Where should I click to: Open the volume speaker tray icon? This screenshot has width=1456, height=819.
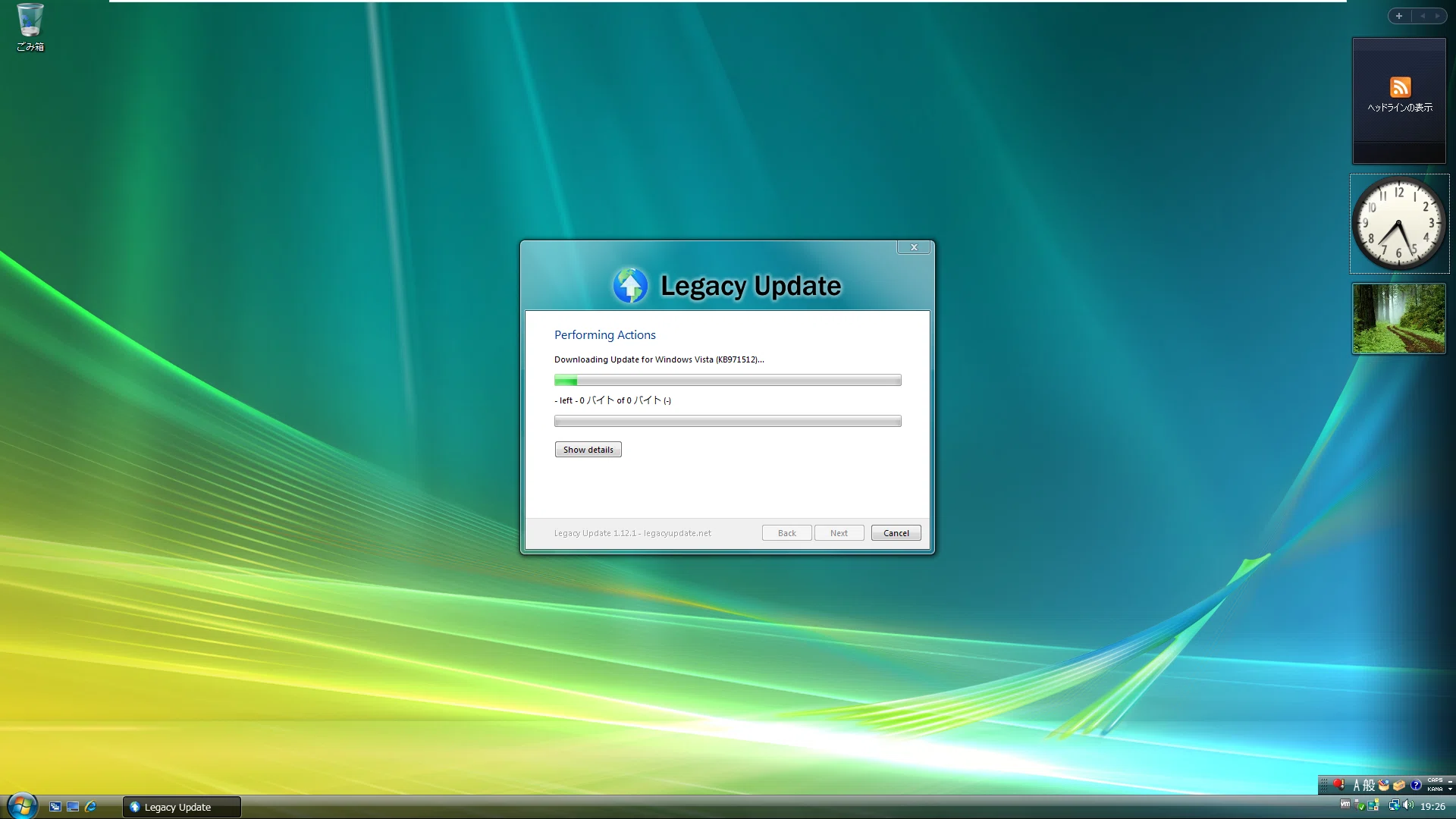1408,805
